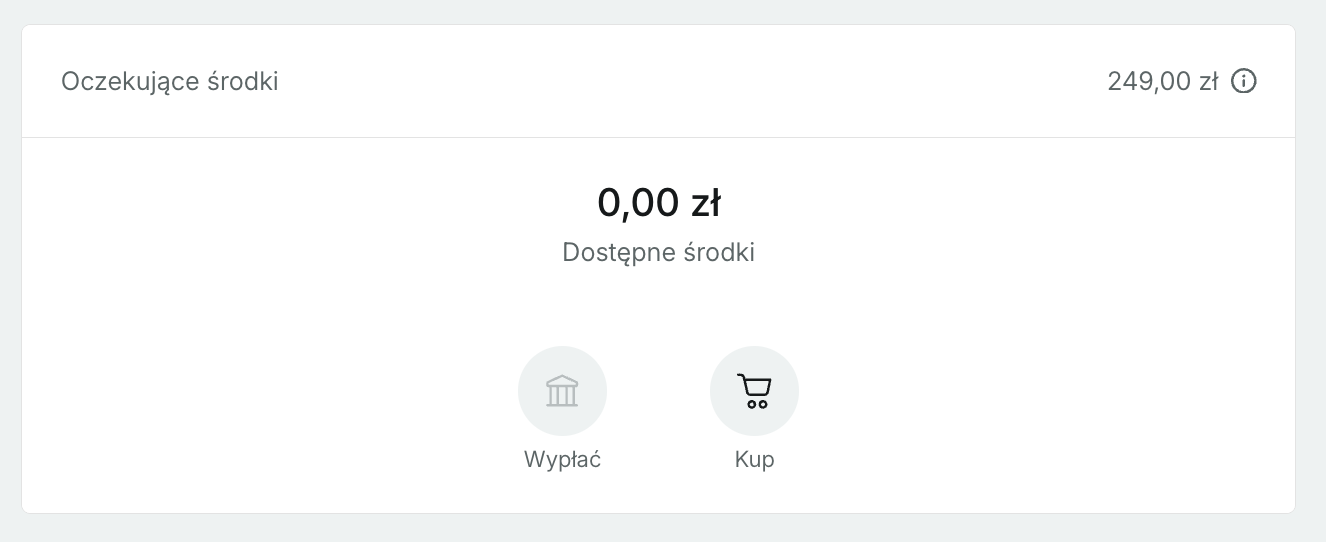Click the Wypłać label under bank icon
The height and width of the screenshot is (542, 1326).
pos(562,460)
